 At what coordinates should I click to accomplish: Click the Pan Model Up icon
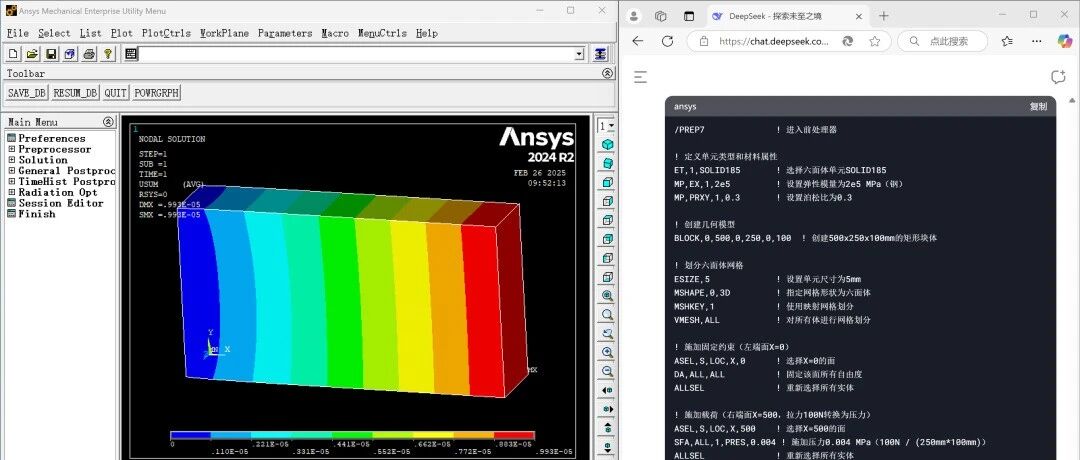608,428
